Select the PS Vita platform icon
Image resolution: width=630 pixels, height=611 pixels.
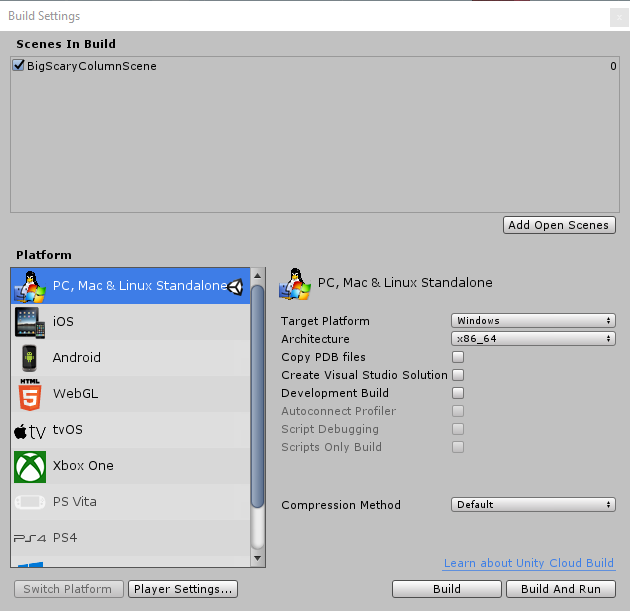(x=29, y=502)
